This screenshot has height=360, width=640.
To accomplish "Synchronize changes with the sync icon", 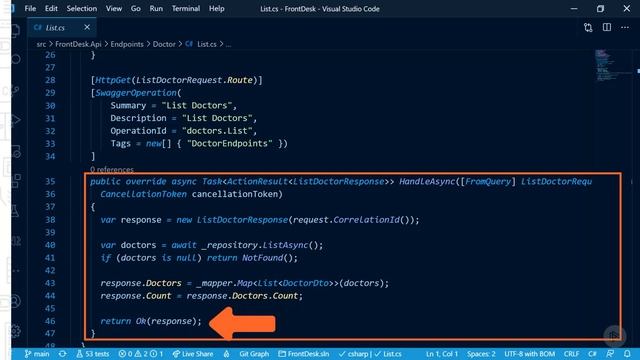I will tap(62, 354).
